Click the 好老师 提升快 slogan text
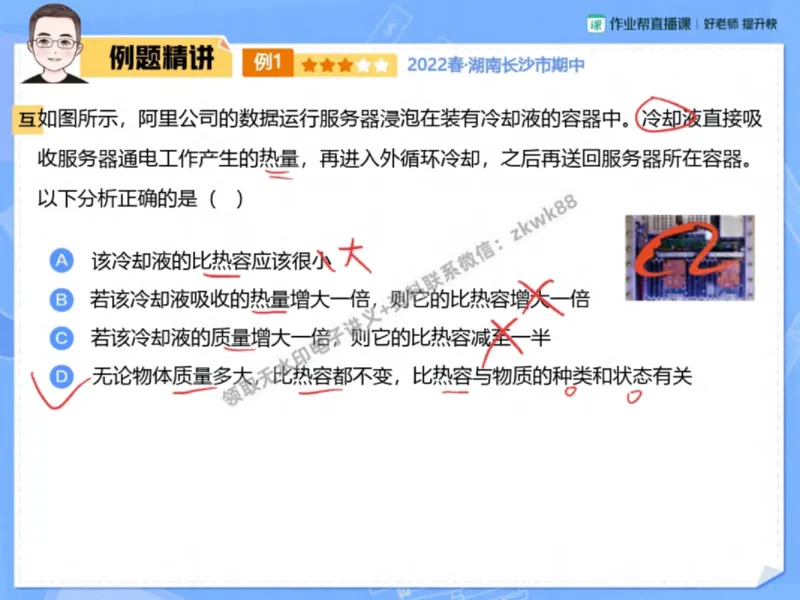Screen dimensions: 800x600 [x=740, y=24]
